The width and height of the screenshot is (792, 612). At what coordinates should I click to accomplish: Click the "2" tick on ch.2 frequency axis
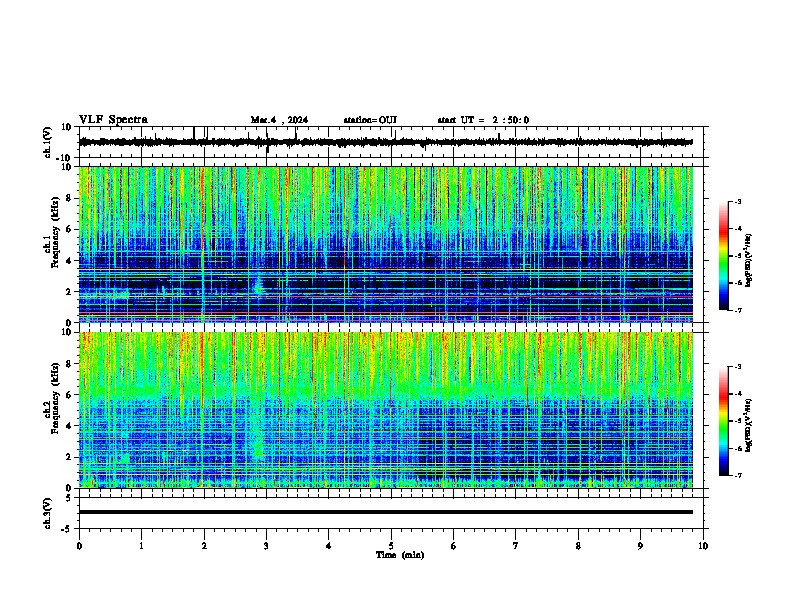[69, 457]
